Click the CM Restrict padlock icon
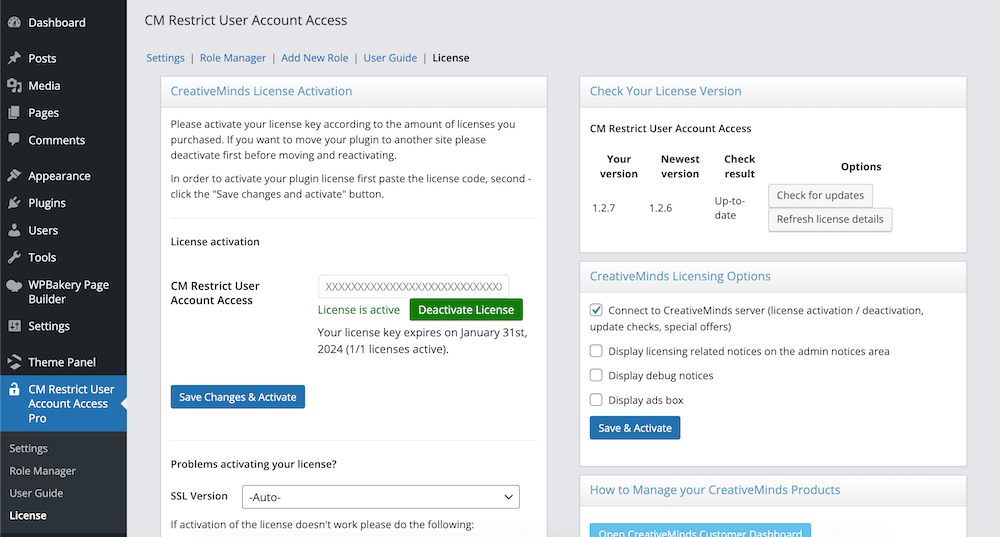The width and height of the screenshot is (1000, 537). 14,389
